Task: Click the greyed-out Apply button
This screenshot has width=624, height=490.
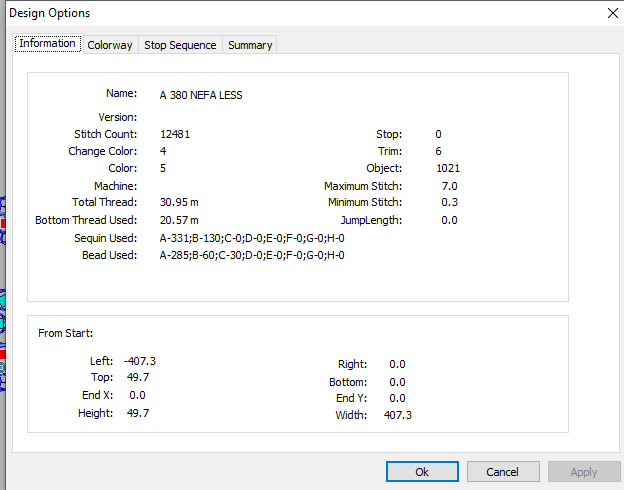Action: pyautogui.click(x=584, y=472)
